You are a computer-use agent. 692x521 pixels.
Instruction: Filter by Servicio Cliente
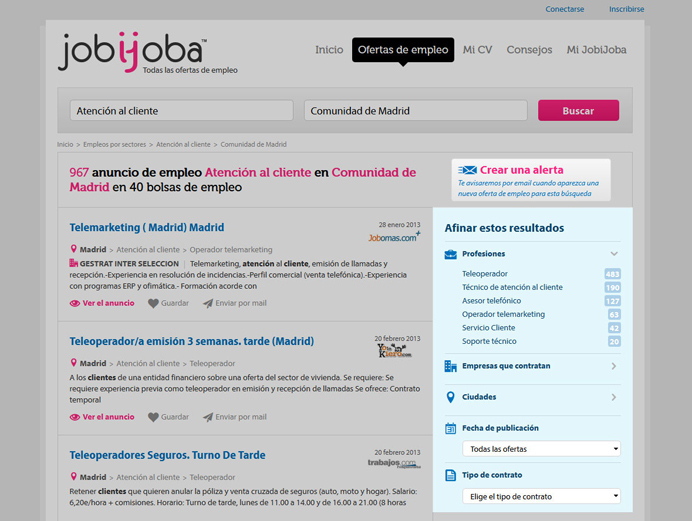pyautogui.click(x=489, y=328)
